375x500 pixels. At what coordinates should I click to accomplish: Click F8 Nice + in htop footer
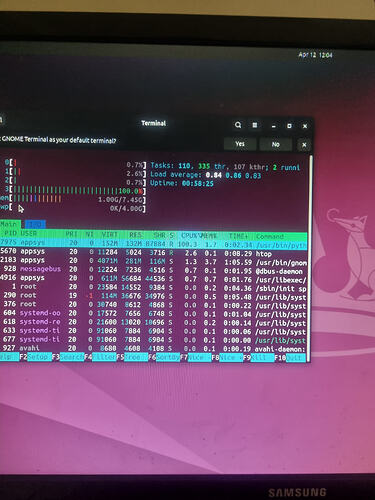(x=227, y=358)
